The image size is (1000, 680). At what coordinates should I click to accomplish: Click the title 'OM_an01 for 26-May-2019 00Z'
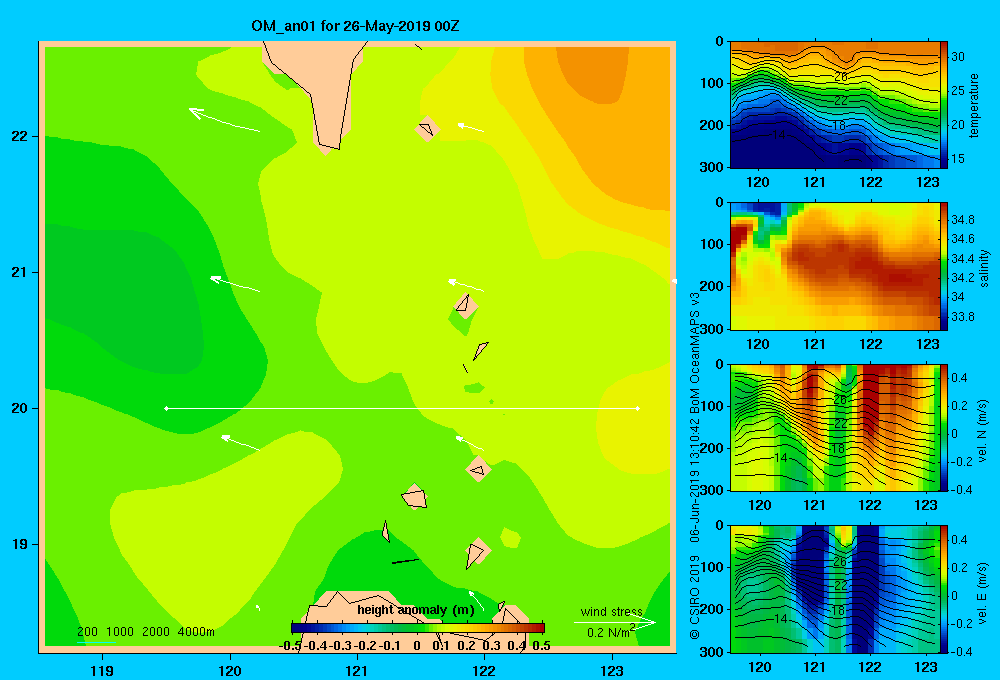[355, 26]
